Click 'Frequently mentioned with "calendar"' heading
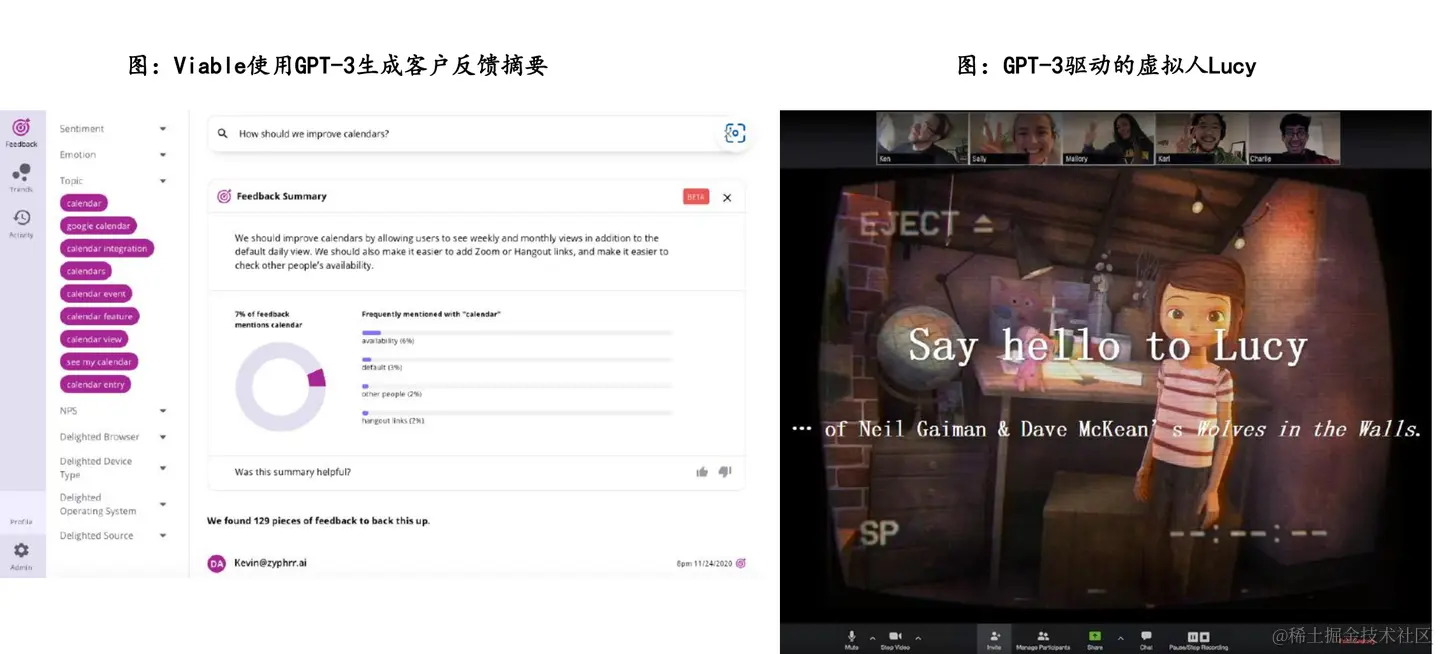The height and width of the screenshot is (654, 1440). point(431,314)
